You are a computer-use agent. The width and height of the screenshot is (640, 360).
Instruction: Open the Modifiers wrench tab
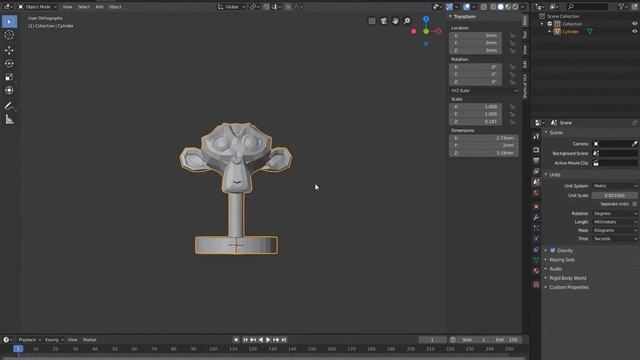536,217
